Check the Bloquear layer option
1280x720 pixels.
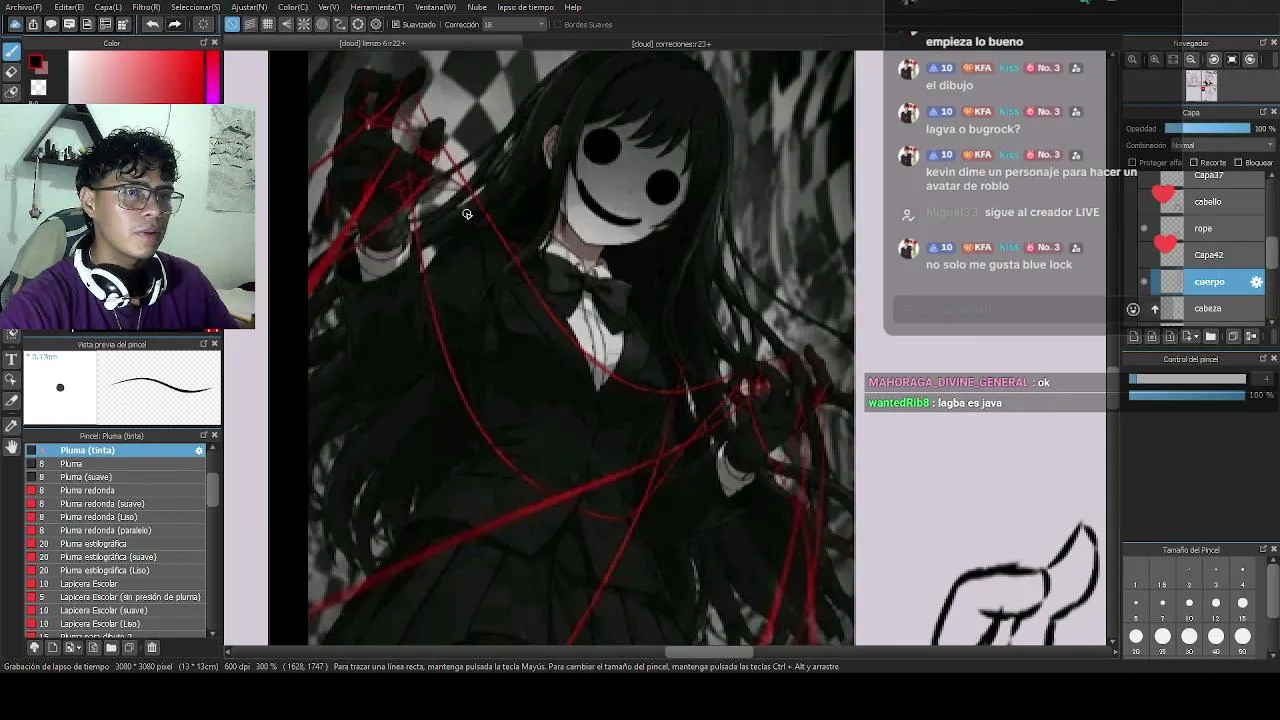click(x=1238, y=163)
